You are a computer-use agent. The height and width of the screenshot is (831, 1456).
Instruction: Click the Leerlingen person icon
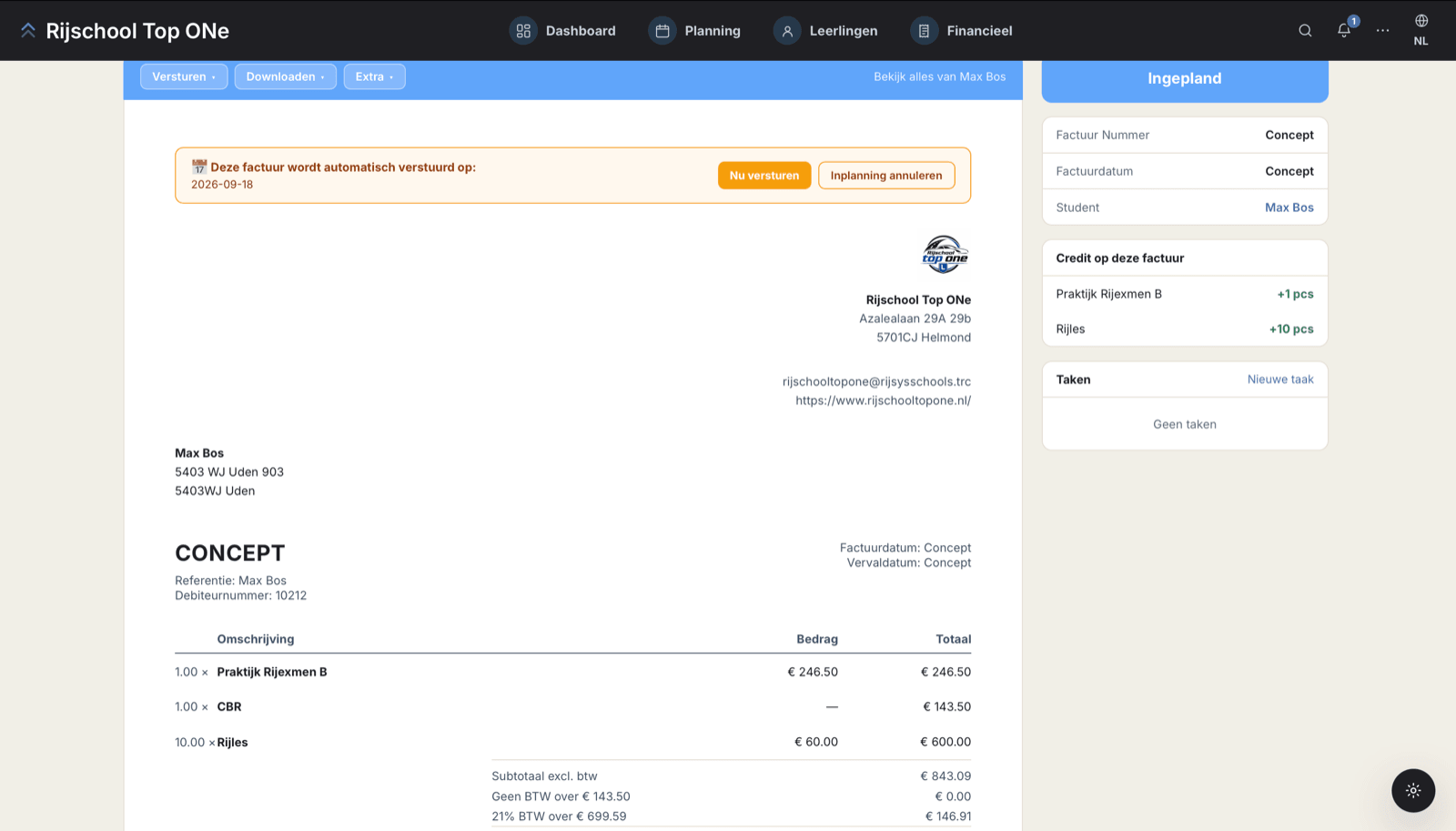[x=787, y=31]
